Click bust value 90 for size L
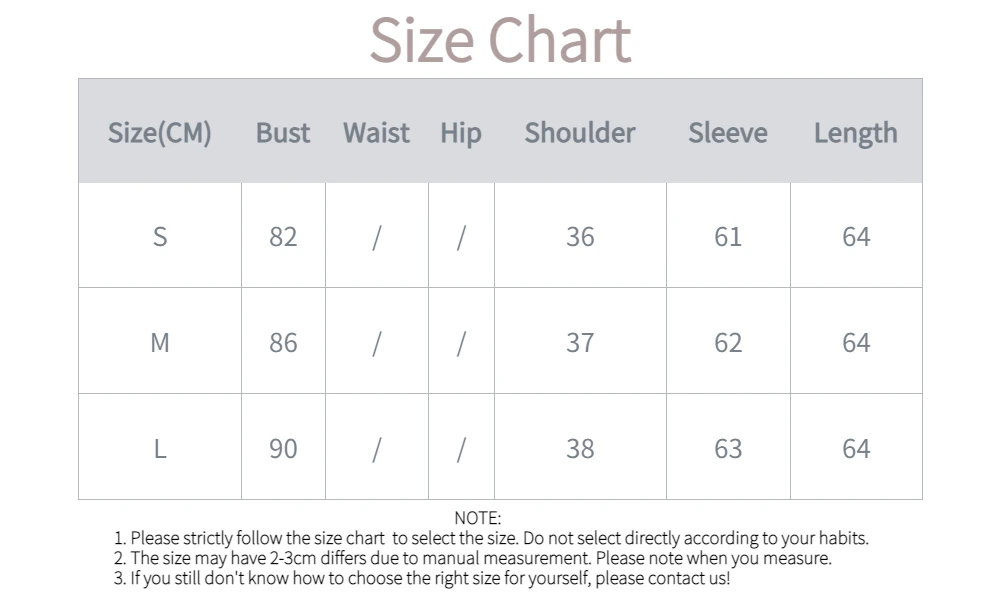 (283, 449)
